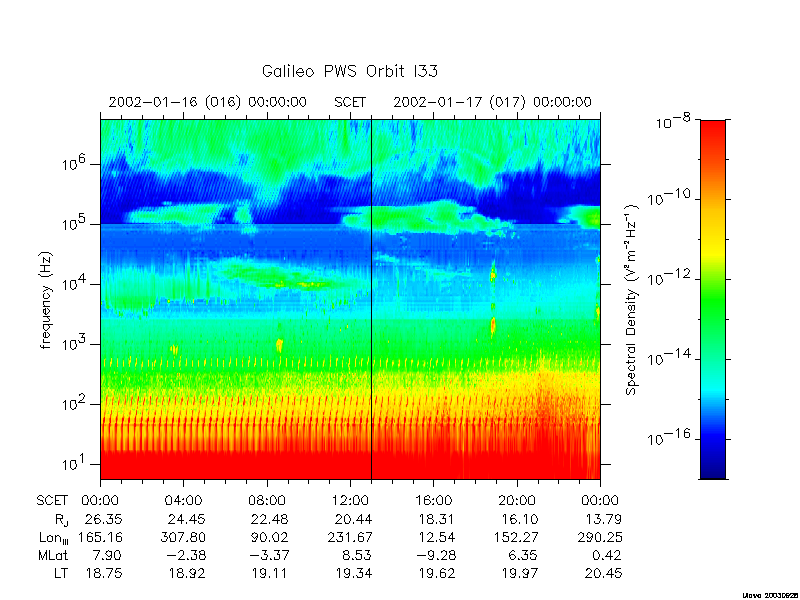Viewport: 800px width, 600px height.
Task: Click the longitude value 307.80
Action: [183, 537]
